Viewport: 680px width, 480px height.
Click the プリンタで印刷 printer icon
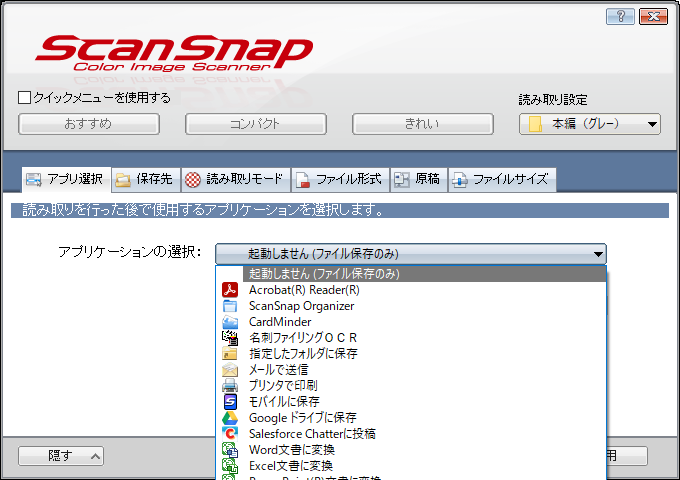pyautogui.click(x=230, y=385)
